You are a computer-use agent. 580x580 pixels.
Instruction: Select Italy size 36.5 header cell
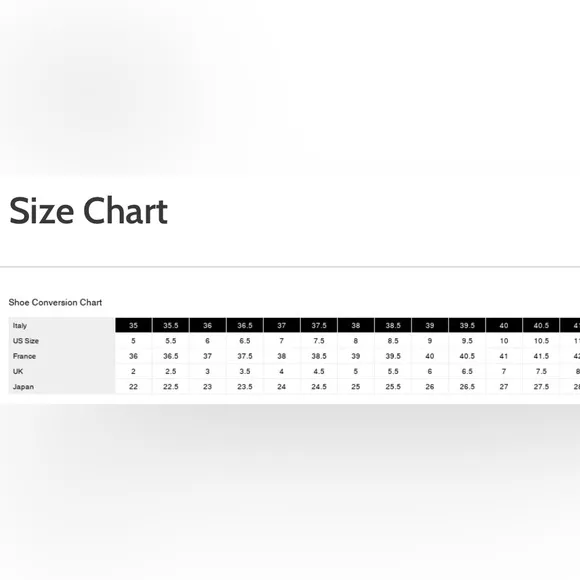[245, 326]
